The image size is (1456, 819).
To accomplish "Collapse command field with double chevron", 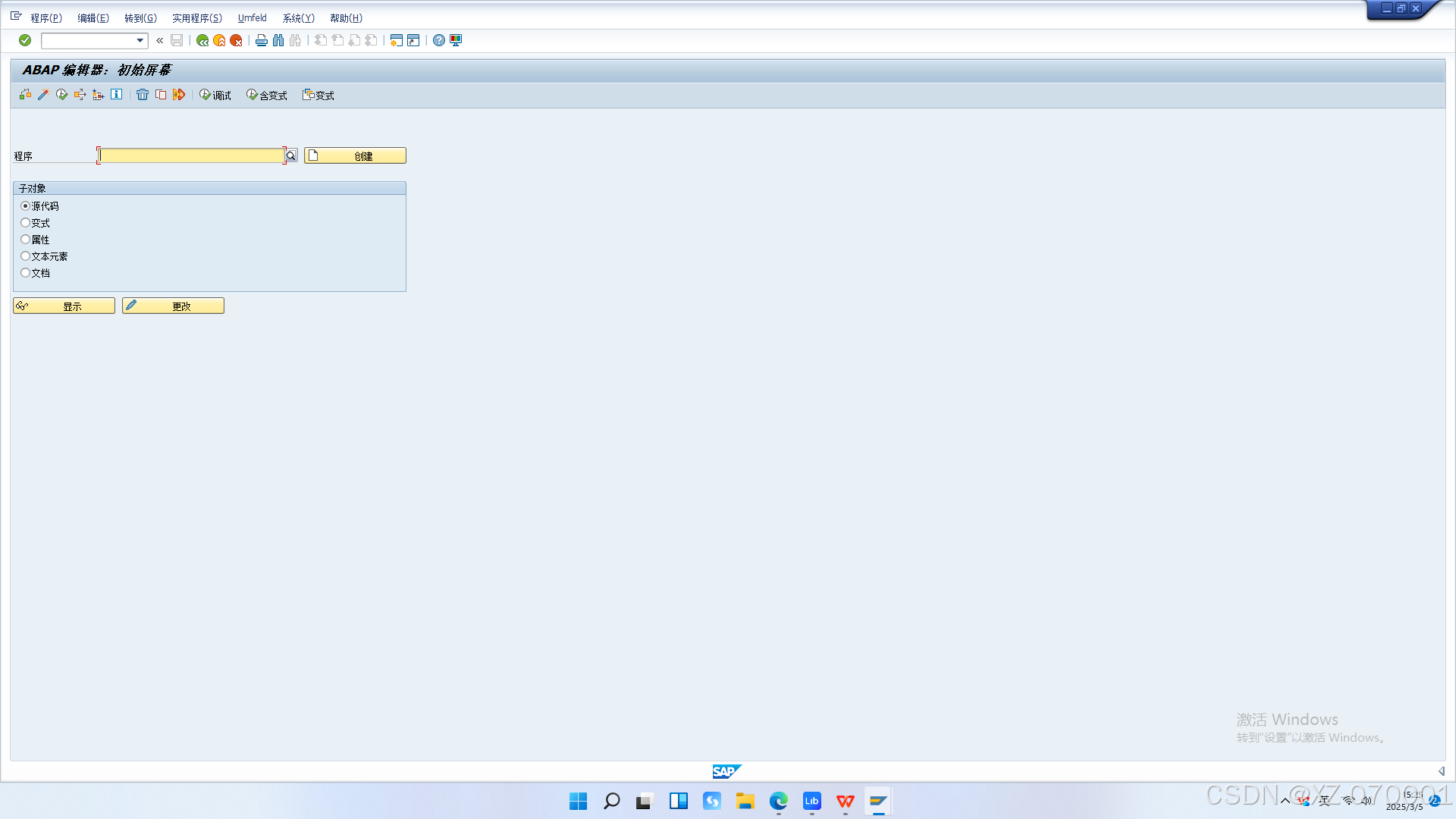I will [160, 40].
